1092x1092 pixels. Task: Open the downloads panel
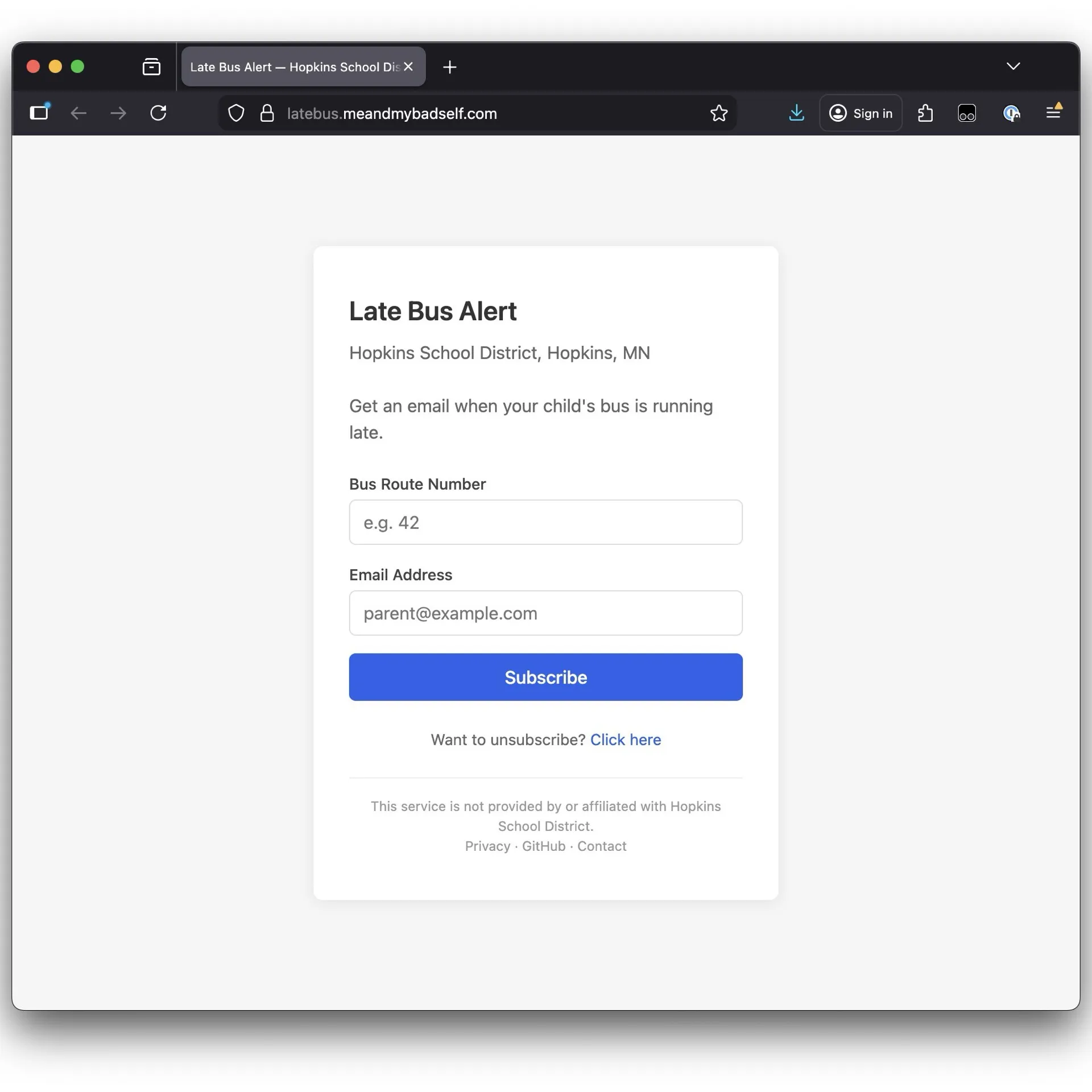[x=797, y=113]
